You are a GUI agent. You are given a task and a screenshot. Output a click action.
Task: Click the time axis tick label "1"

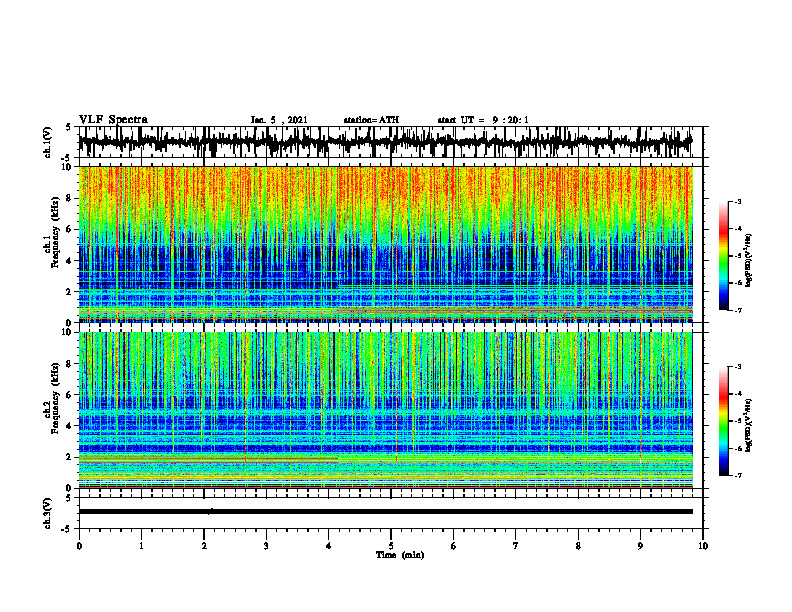click(141, 546)
